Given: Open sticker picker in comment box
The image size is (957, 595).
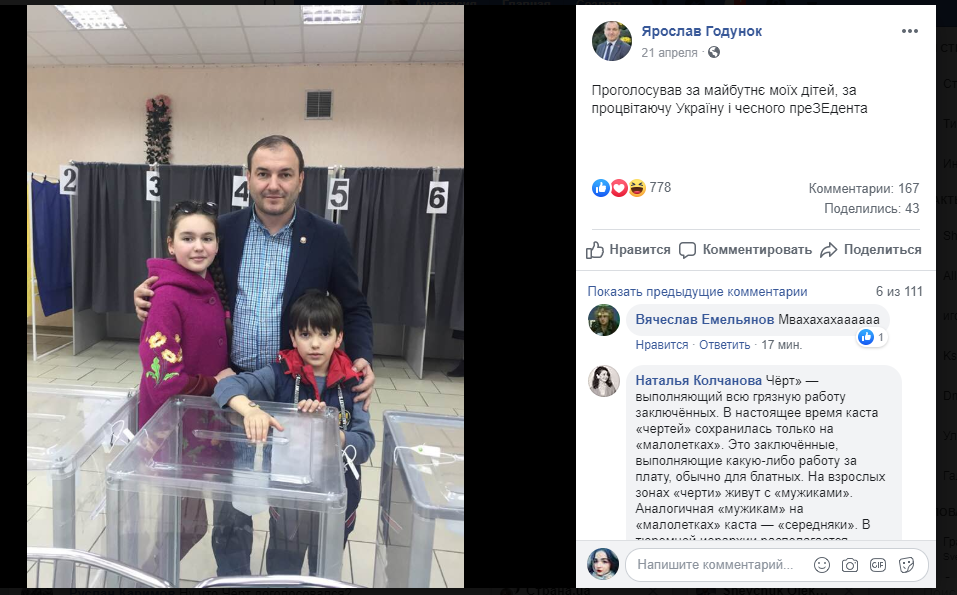Looking at the screenshot, I should click(906, 564).
